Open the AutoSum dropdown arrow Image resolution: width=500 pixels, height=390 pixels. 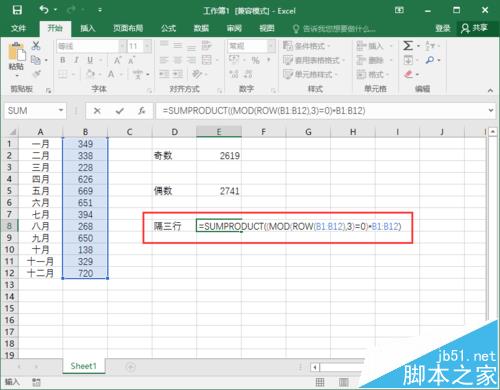(418, 46)
